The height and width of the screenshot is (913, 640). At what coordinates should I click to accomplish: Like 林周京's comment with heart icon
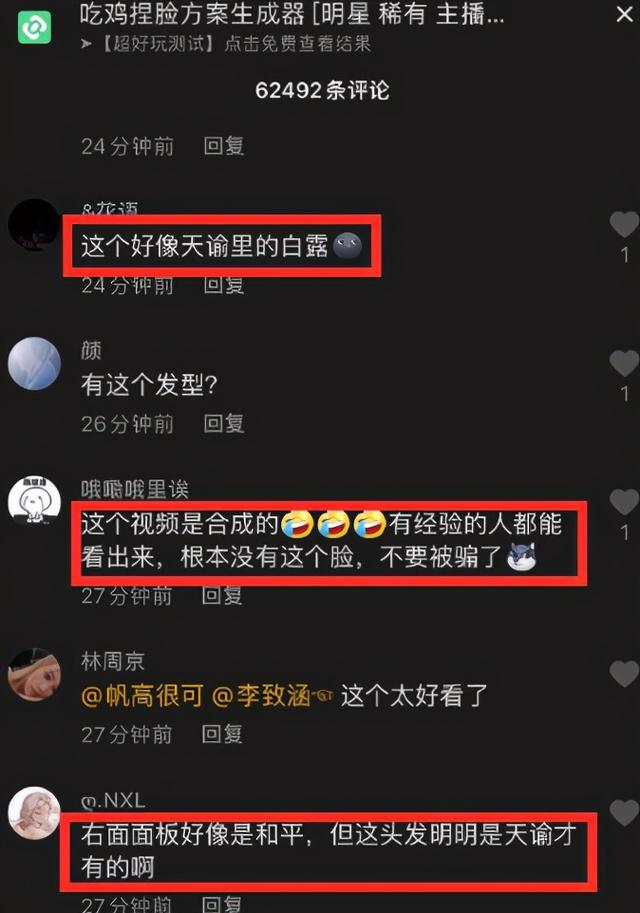pyautogui.click(x=624, y=673)
